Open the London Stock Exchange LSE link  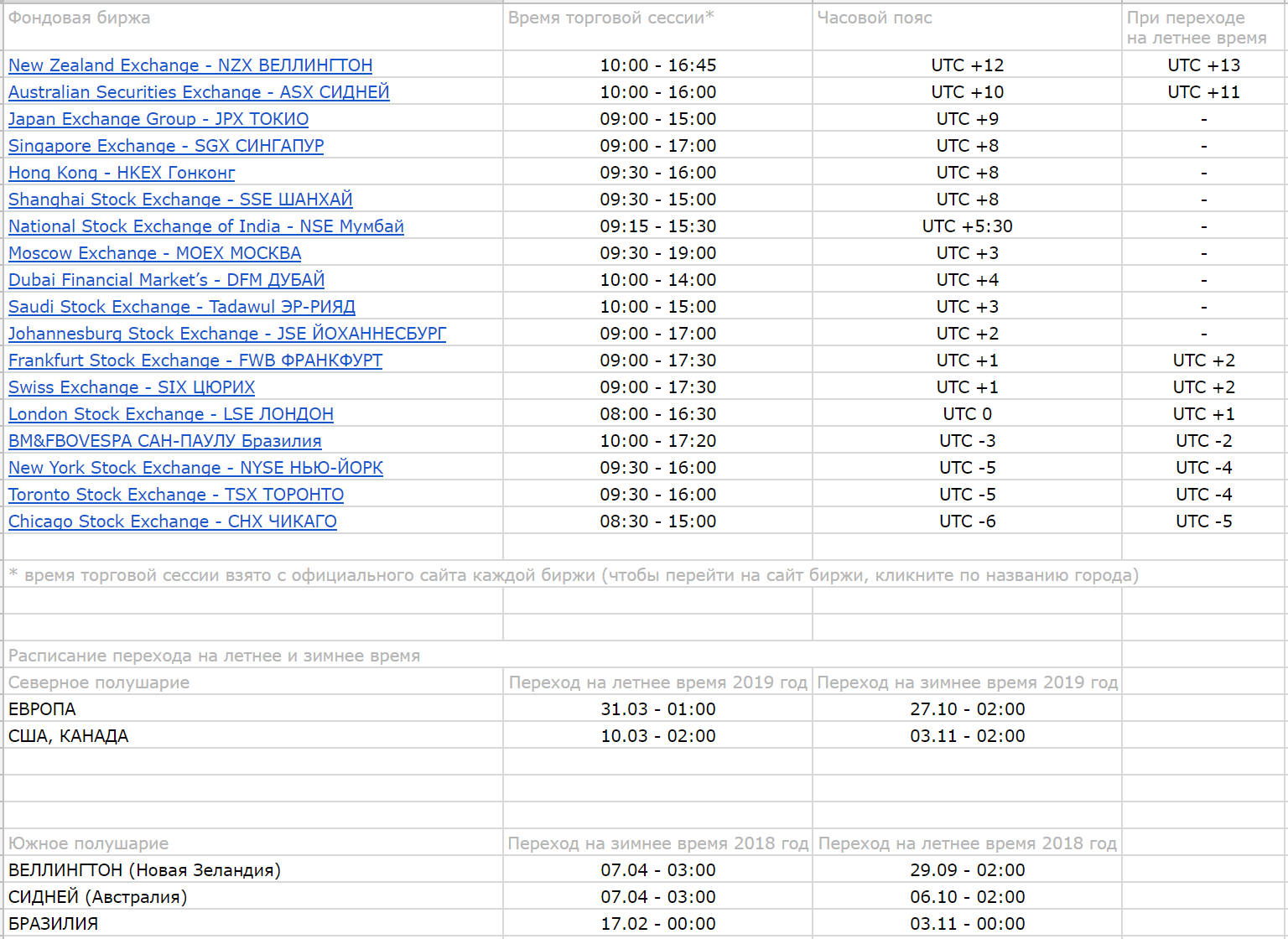point(171,414)
